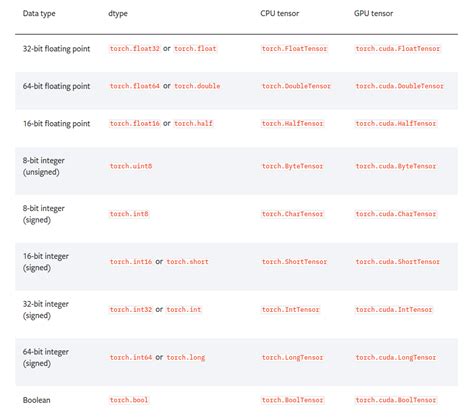Click the torch.uint8 dtype code
The width and height of the screenshot is (474, 420).
tap(131, 166)
